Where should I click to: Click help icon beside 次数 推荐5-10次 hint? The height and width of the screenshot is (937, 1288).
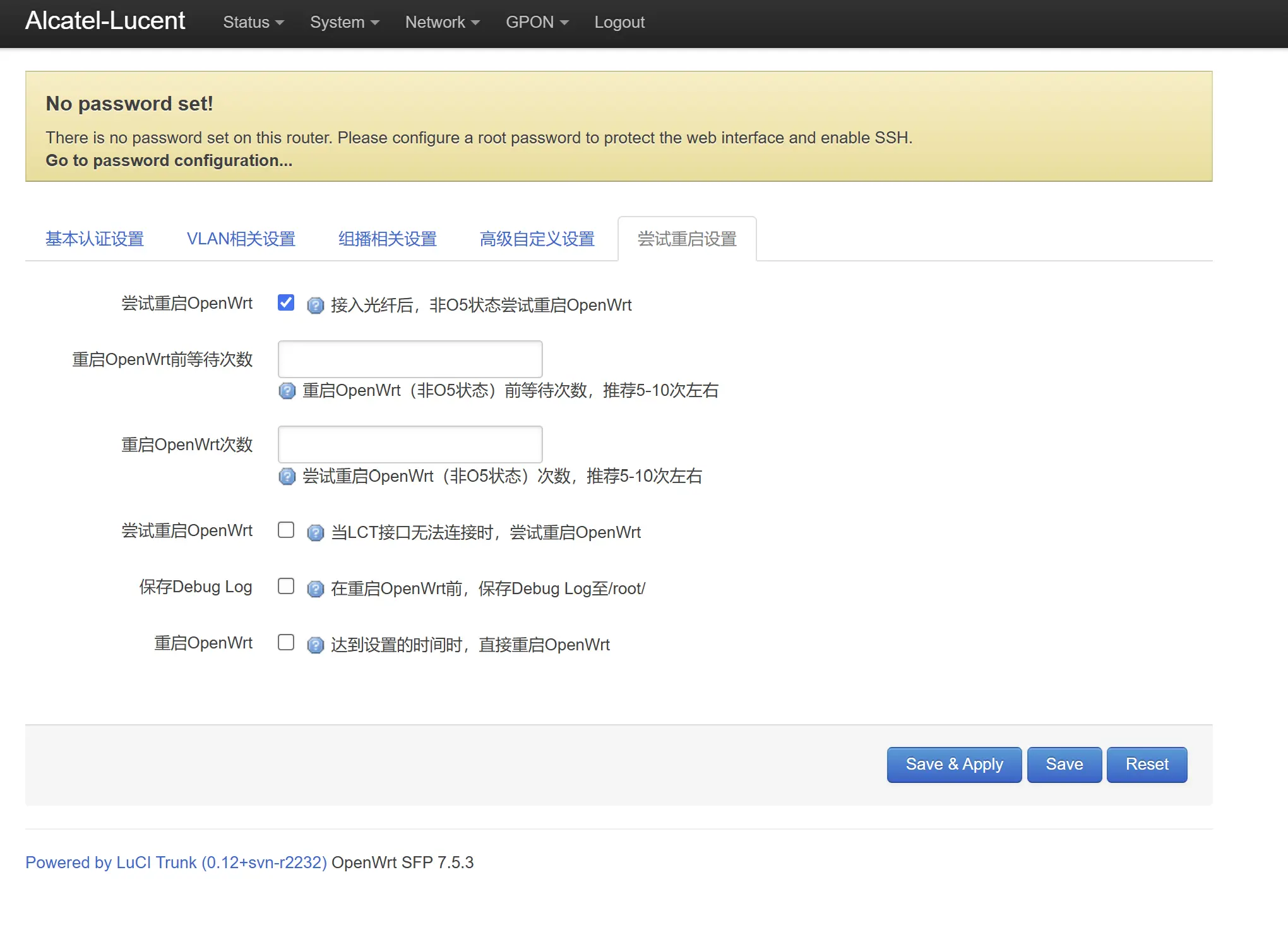pyautogui.click(x=287, y=476)
